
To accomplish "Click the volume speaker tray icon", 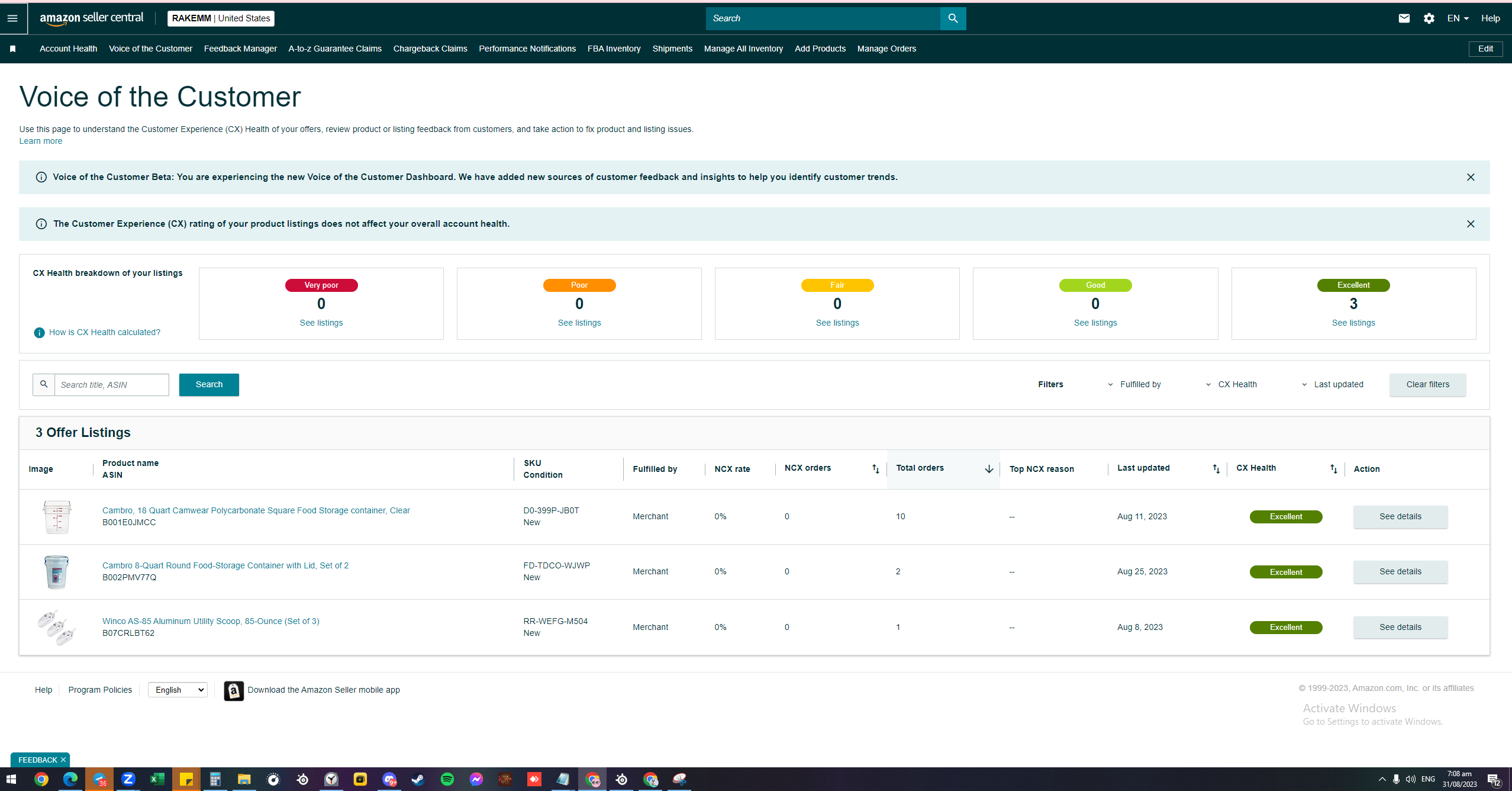I will [1410, 779].
